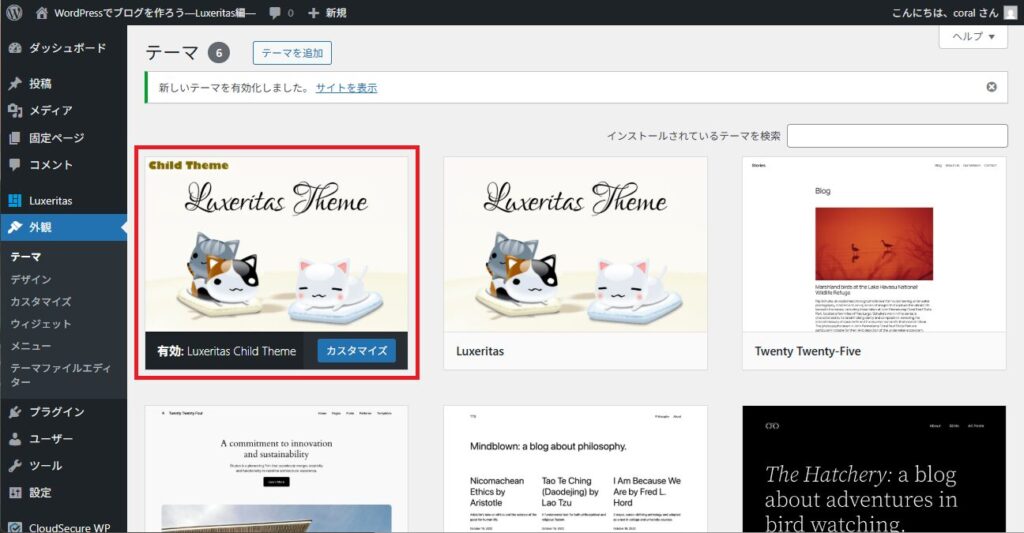Open the ウィジェット submenu item
Screen dimensions: 1024x533
[x=40, y=323]
